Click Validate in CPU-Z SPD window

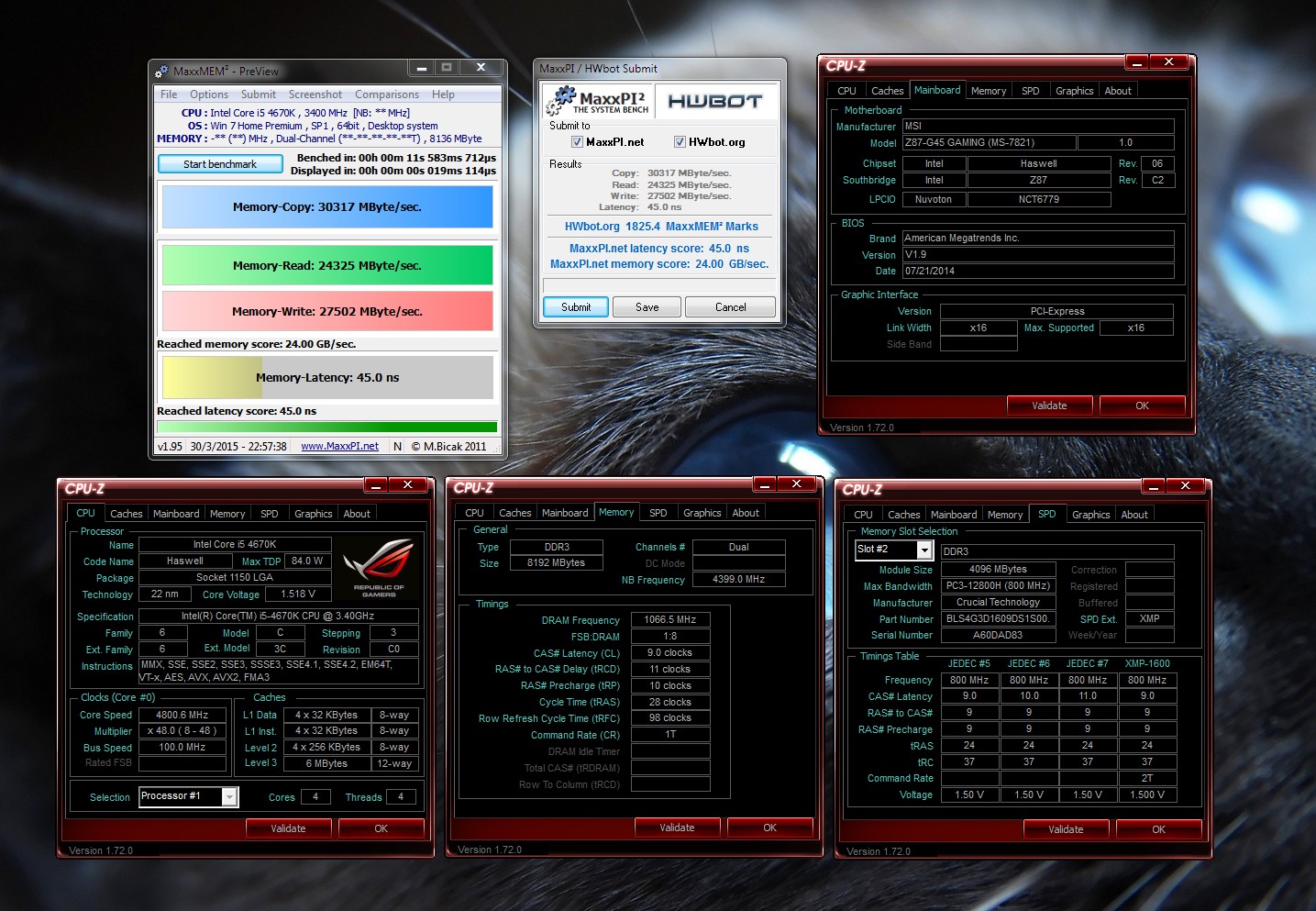tap(1066, 829)
